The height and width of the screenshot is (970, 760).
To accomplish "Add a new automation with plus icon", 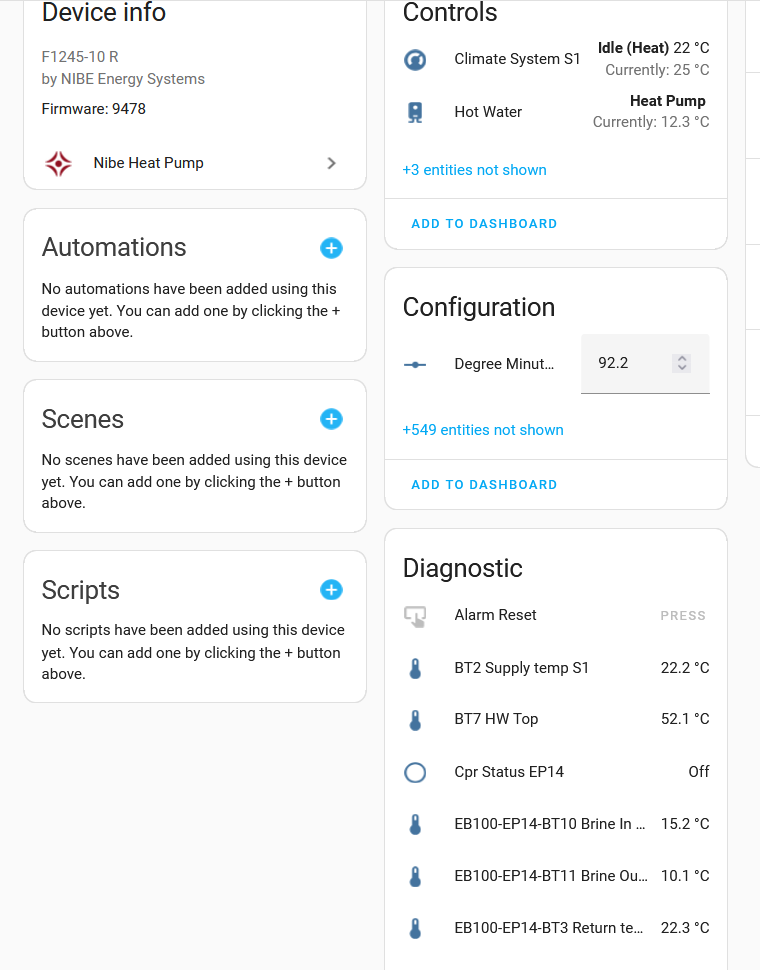I will [x=331, y=248].
